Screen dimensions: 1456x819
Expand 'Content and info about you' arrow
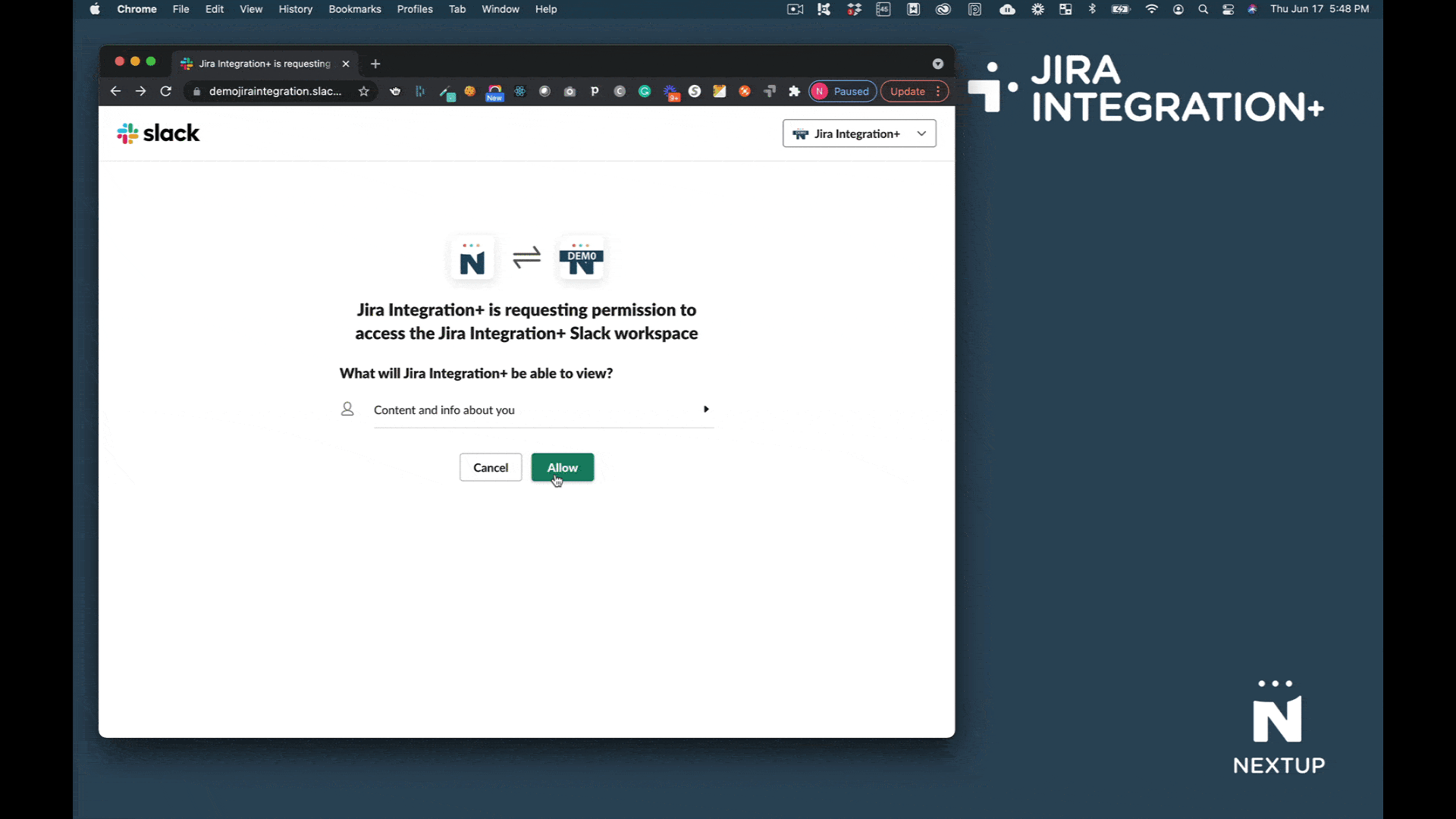pyautogui.click(x=706, y=409)
